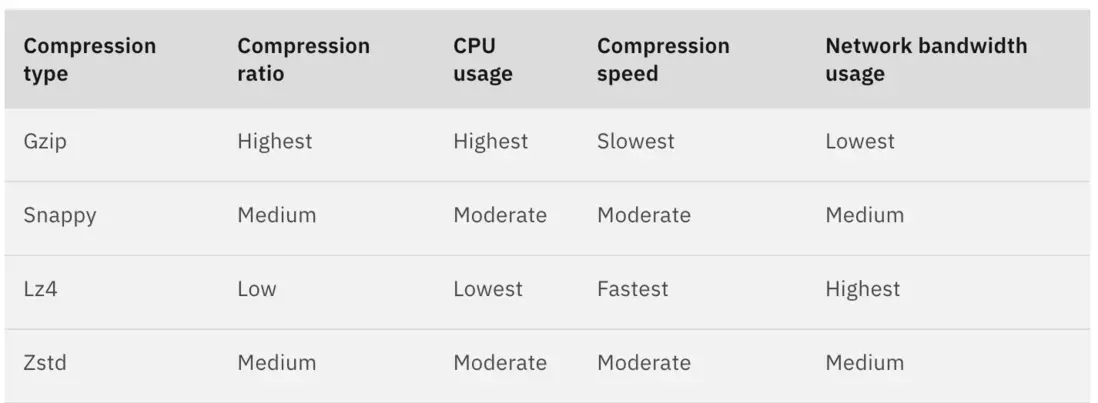Click Gzip's "Highest" CPU usage cell
The width and height of the screenshot is (1098, 403).
(x=490, y=142)
